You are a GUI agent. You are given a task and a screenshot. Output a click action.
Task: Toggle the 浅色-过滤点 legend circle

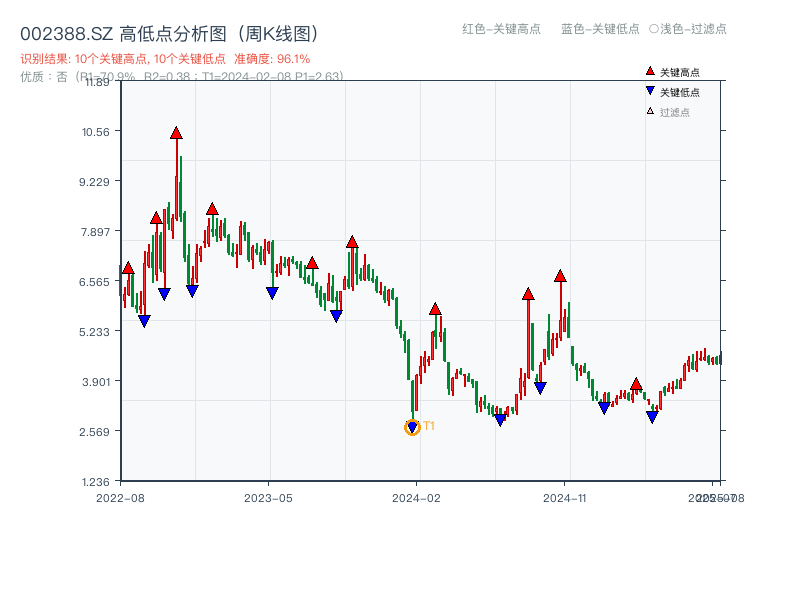[654, 29]
